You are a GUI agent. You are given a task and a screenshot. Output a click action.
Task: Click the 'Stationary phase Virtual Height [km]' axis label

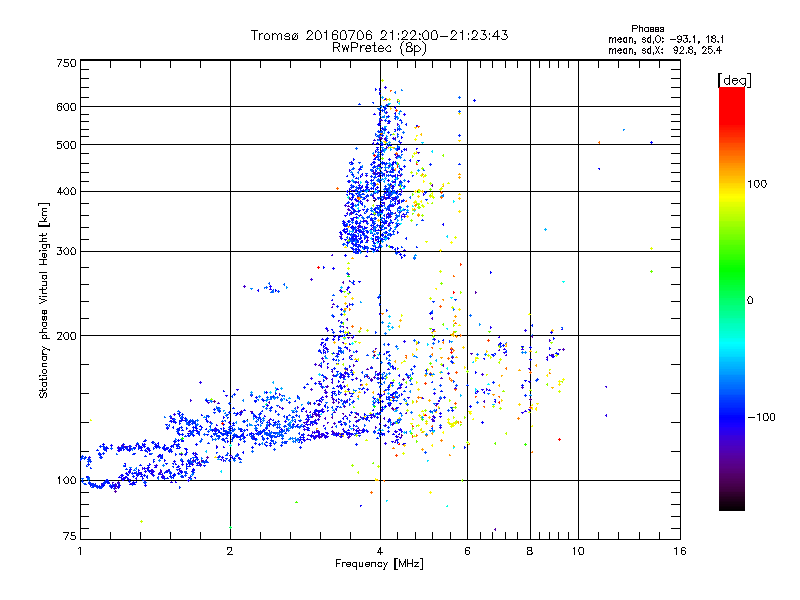[x=43, y=301]
